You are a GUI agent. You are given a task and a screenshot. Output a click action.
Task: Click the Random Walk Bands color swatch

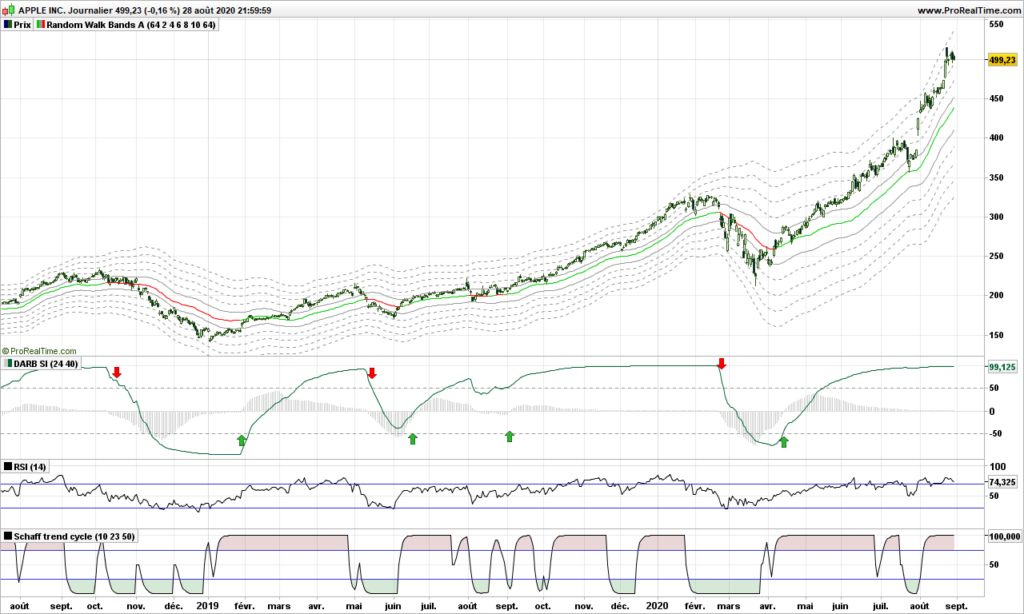(x=40, y=25)
